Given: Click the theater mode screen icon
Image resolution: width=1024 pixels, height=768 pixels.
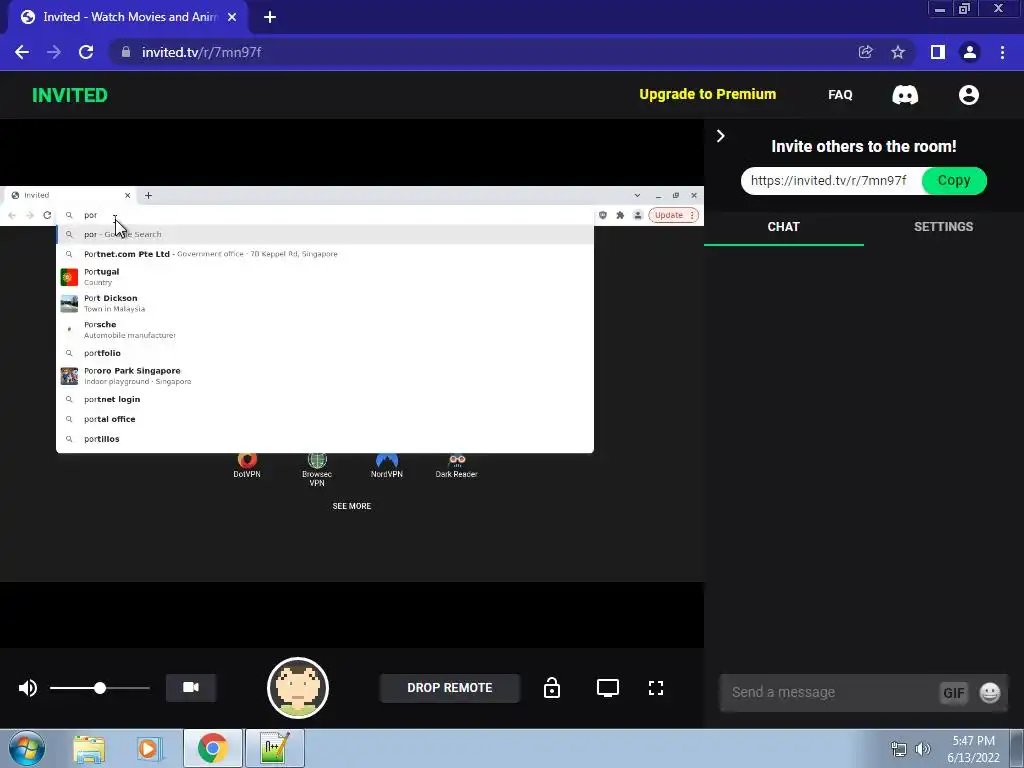Looking at the screenshot, I should pyautogui.click(x=607, y=688).
